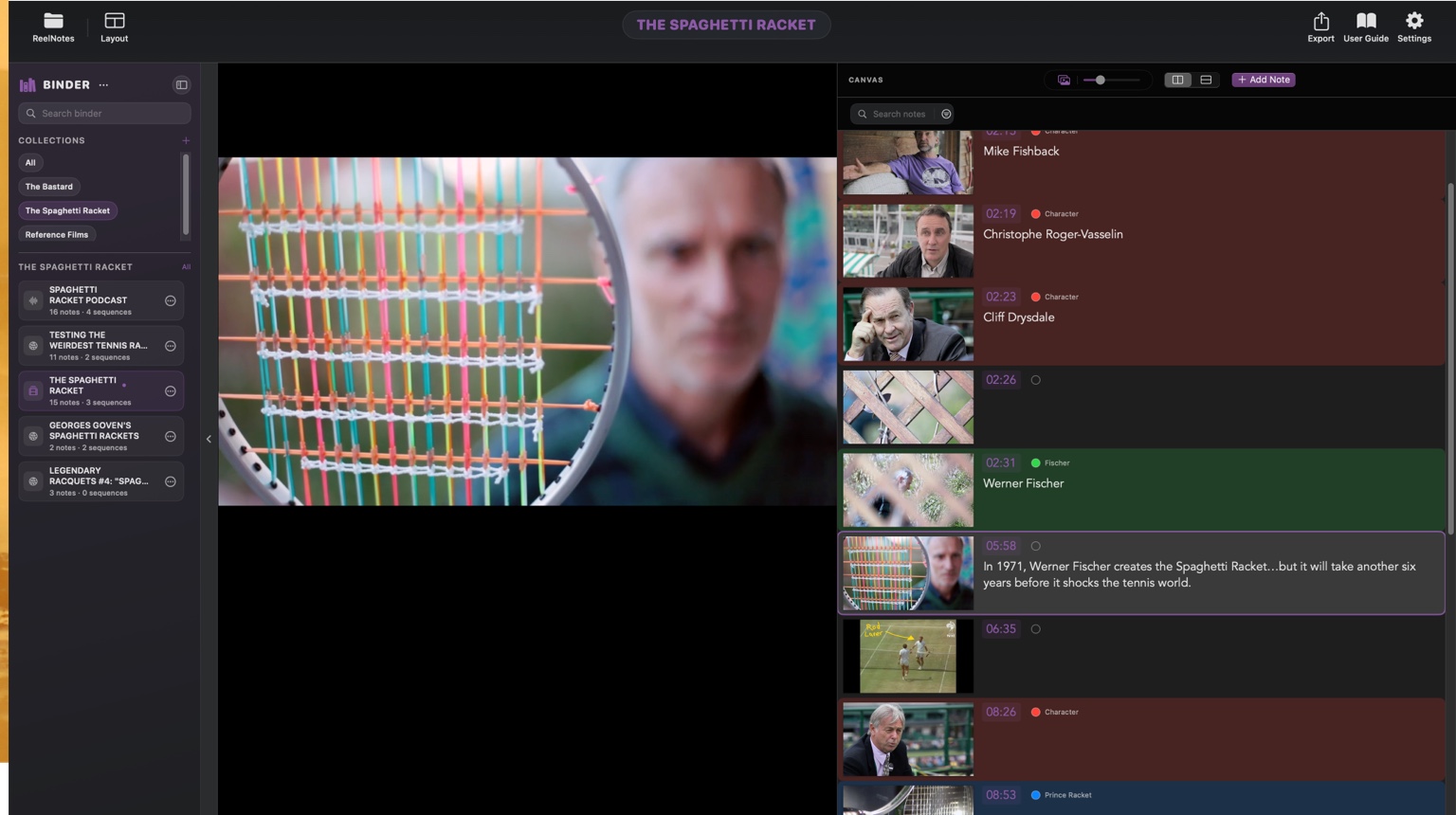Toggle the binder sidebar panel icon
Screen dimensions: 1456x815
(181, 85)
